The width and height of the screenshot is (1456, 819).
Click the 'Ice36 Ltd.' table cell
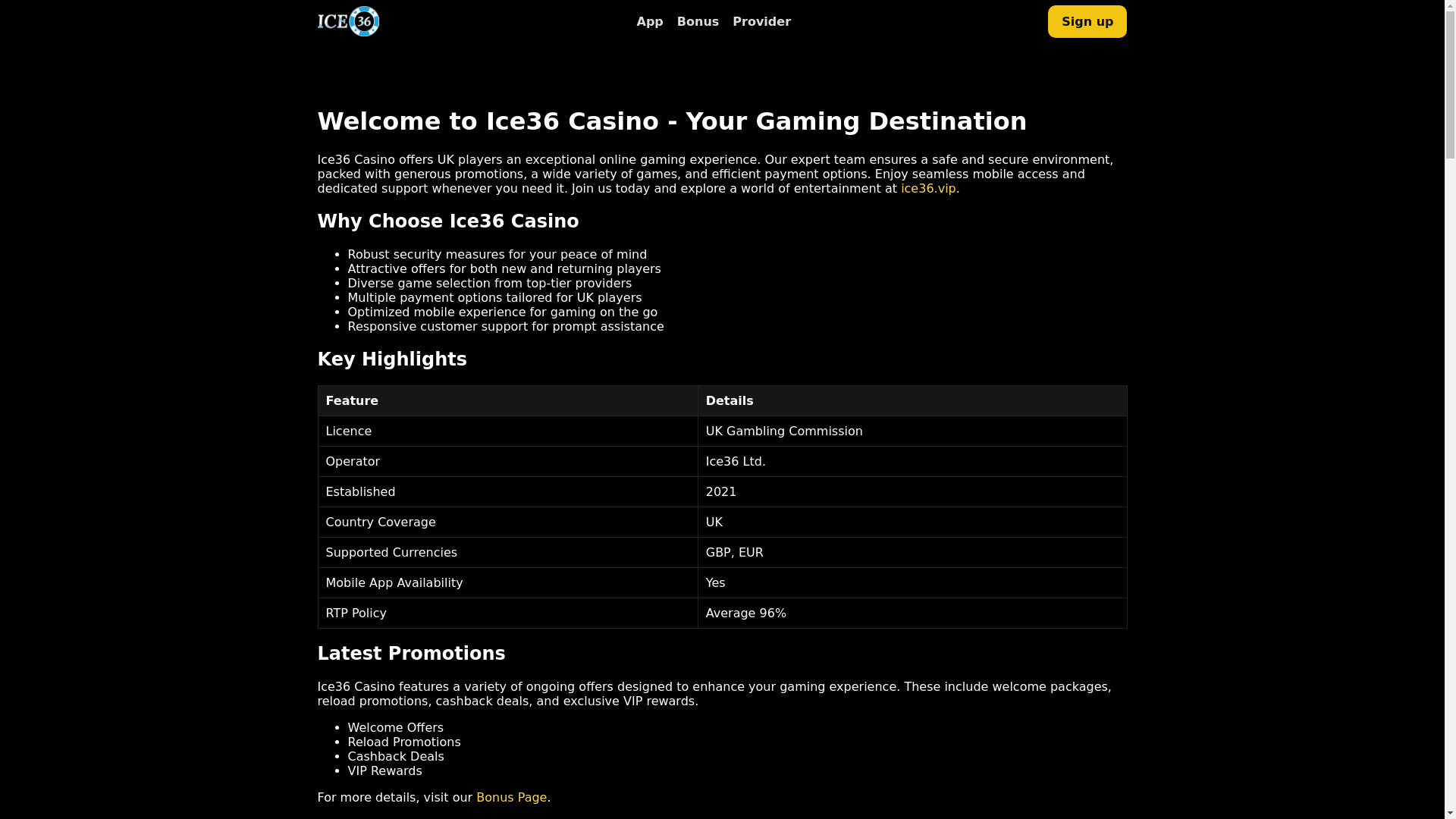(x=912, y=461)
